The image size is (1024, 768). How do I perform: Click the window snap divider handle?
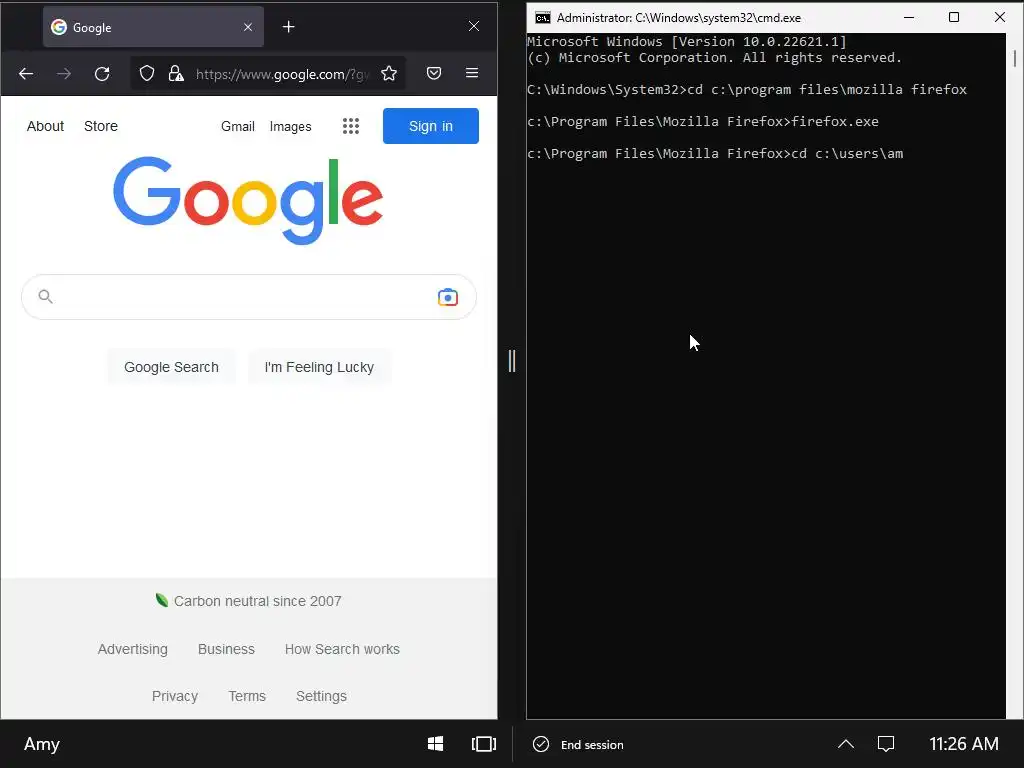click(512, 360)
